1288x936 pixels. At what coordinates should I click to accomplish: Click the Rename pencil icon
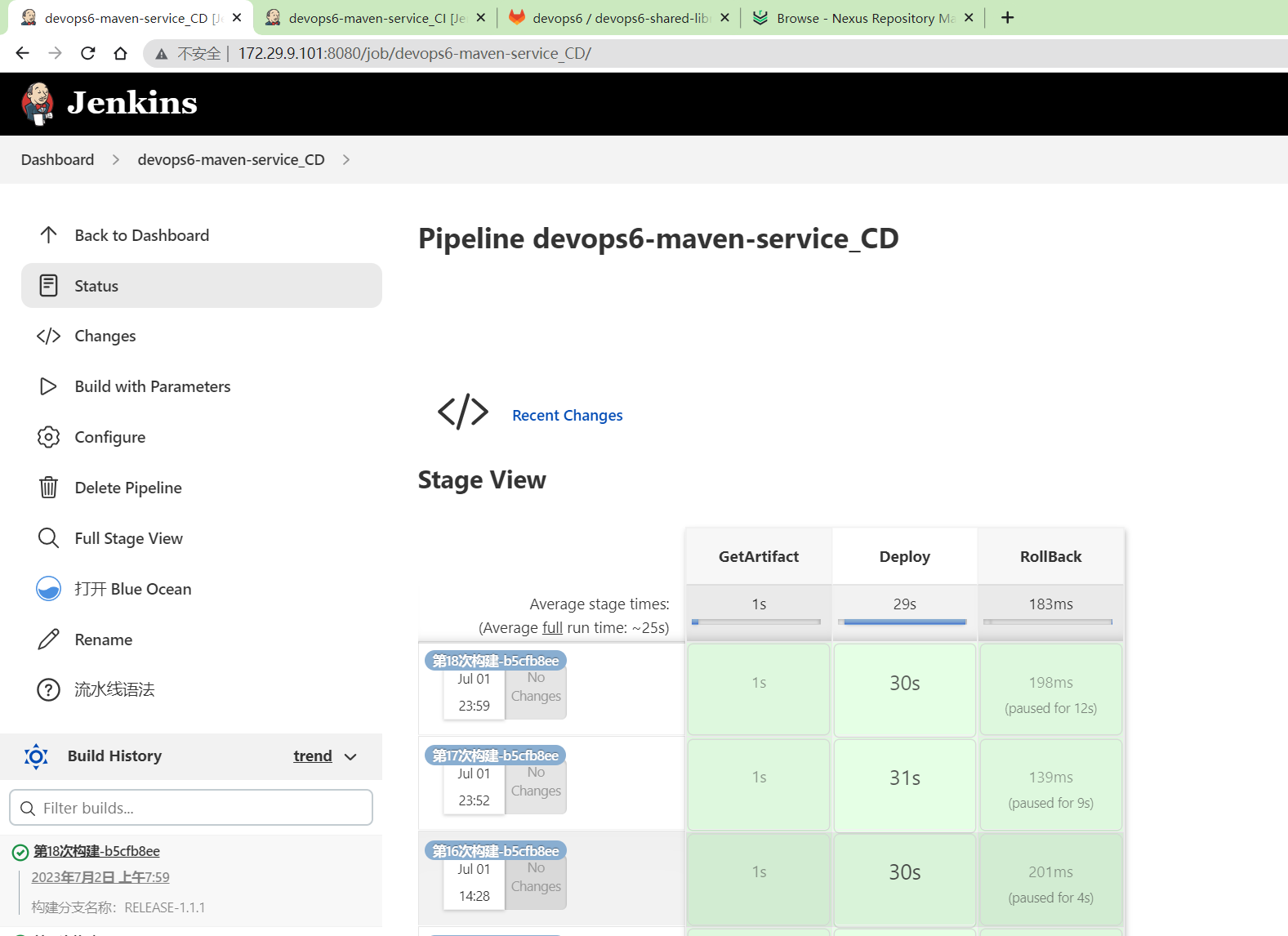(x=48, y=640)
